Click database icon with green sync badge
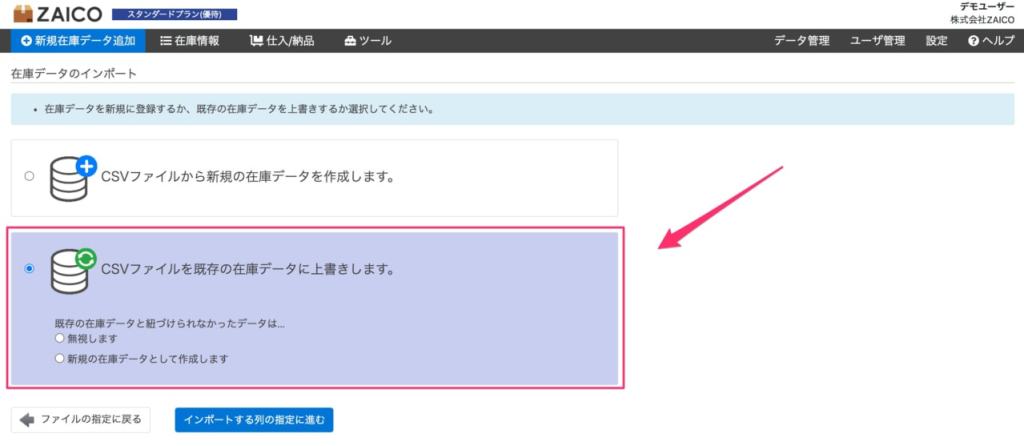The width and height of the screenshot is (1024, 446). point(73,271)
